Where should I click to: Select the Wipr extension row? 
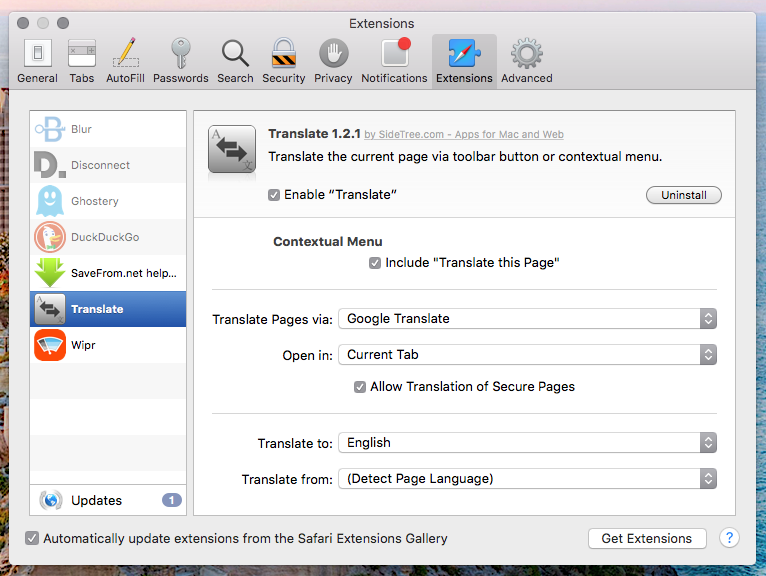click(108, 345)
